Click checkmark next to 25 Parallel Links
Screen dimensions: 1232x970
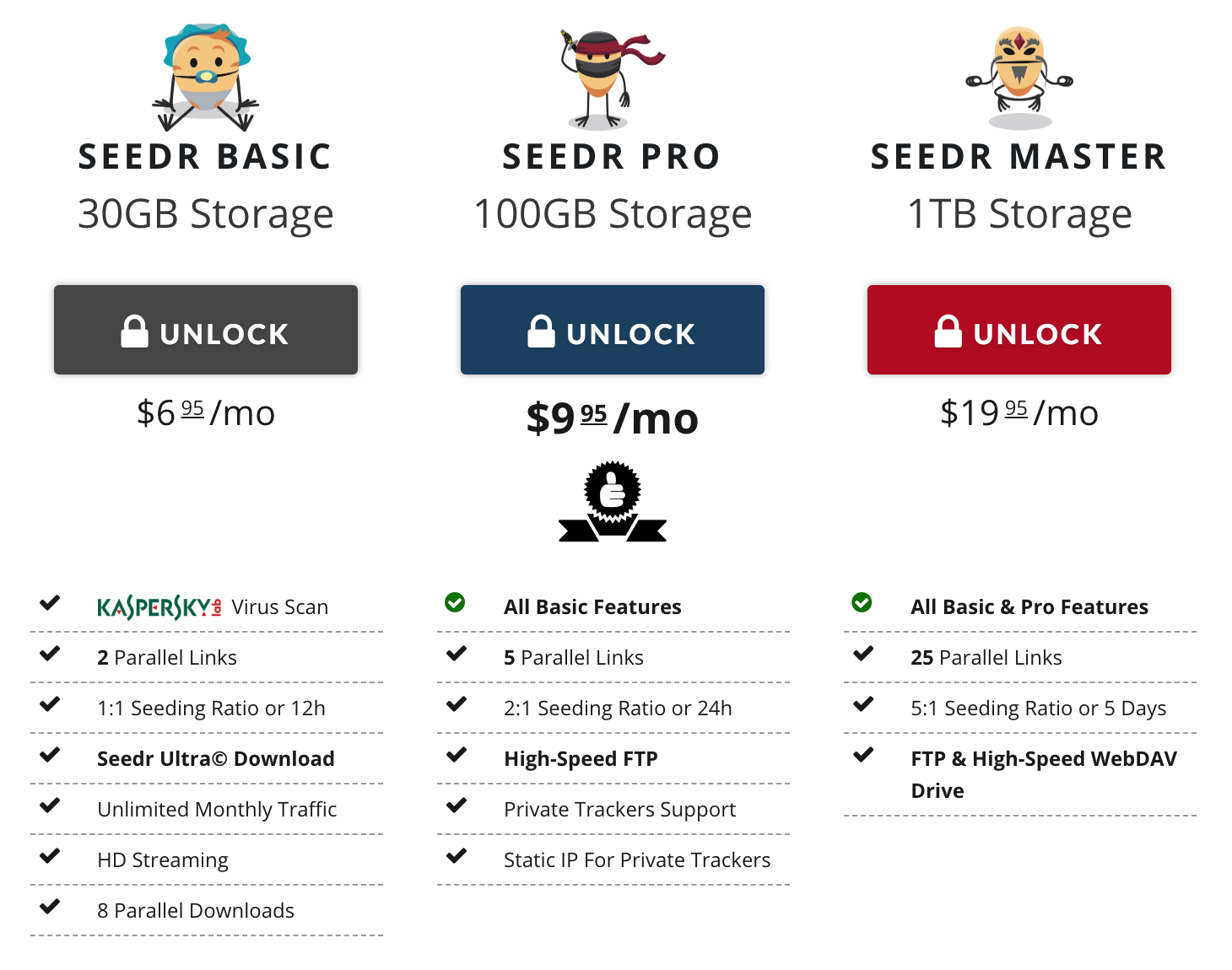point(863,653)
